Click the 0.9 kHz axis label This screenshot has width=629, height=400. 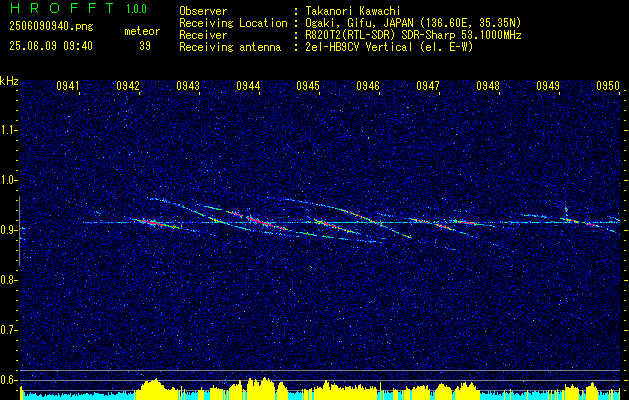tap(8, 230)
